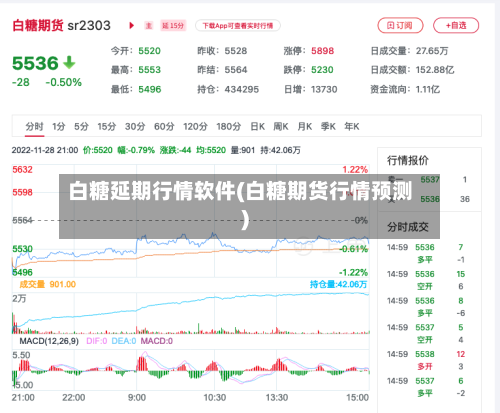Click the 订阅 subscribe button
This screenshot has width=500, height=413.
tap(400, 25)
